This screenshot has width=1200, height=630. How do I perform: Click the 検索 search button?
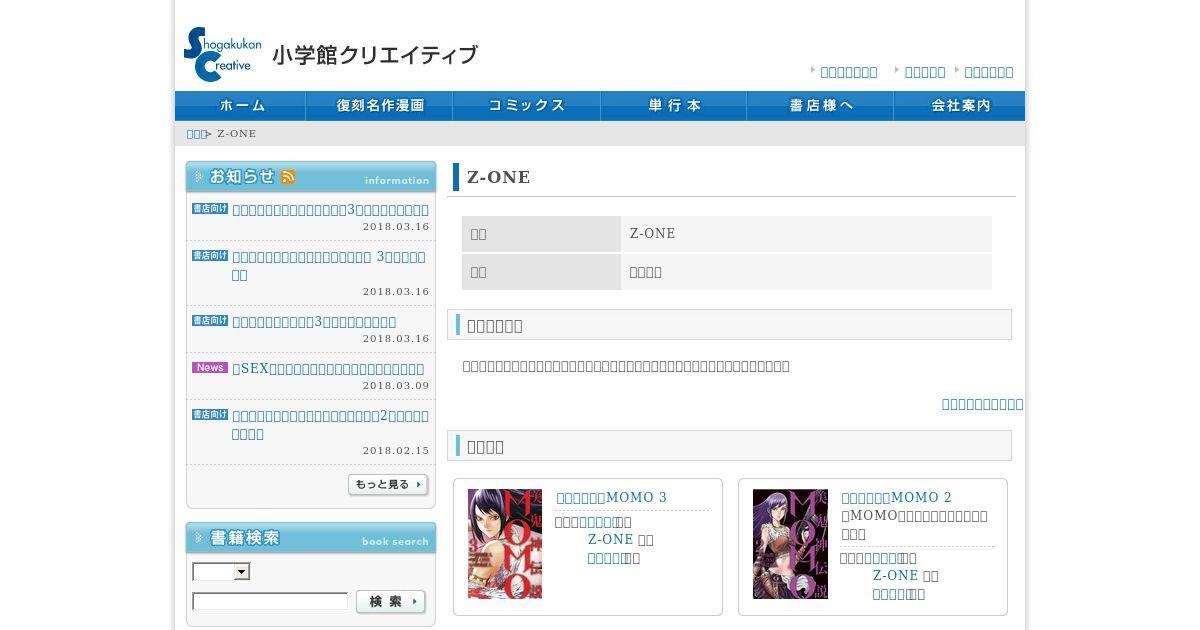coord(391,602)
